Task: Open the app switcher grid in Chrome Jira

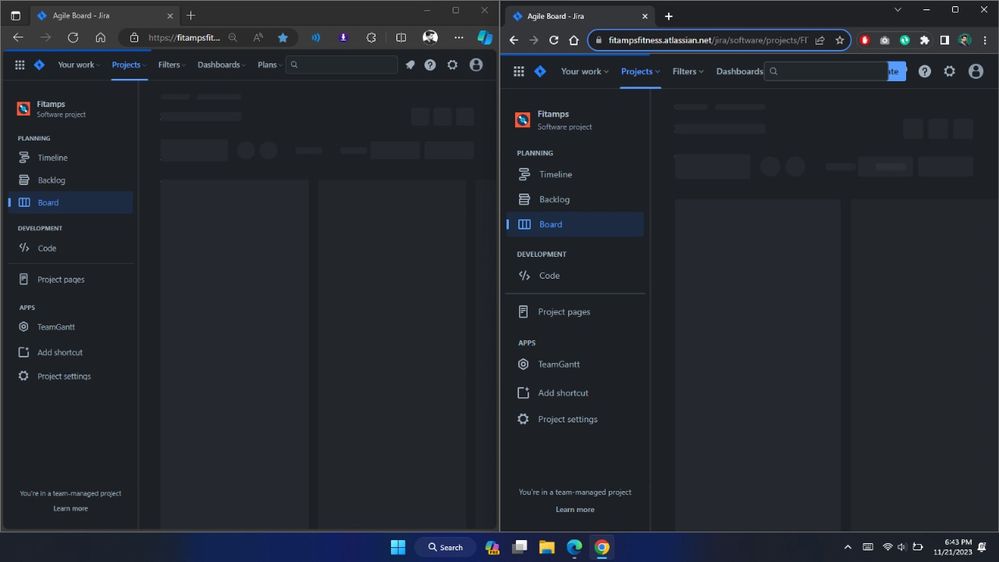Action: point(519,71)
